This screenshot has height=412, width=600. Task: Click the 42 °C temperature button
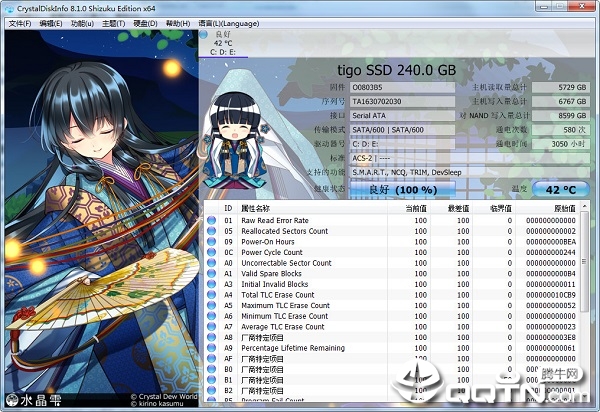561,190
